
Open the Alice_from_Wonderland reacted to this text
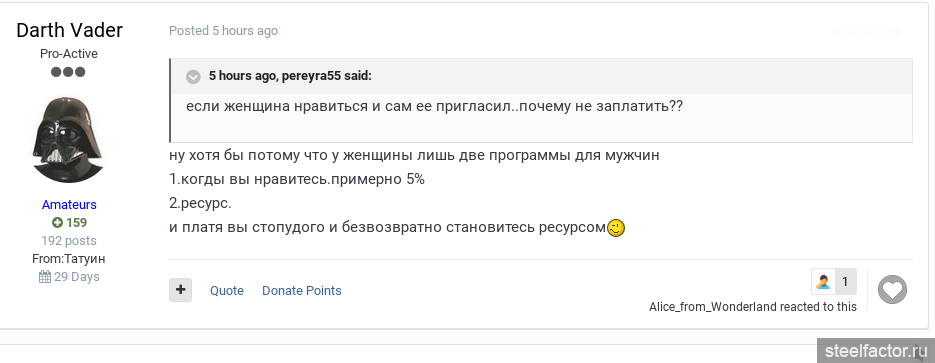(753, 307)
